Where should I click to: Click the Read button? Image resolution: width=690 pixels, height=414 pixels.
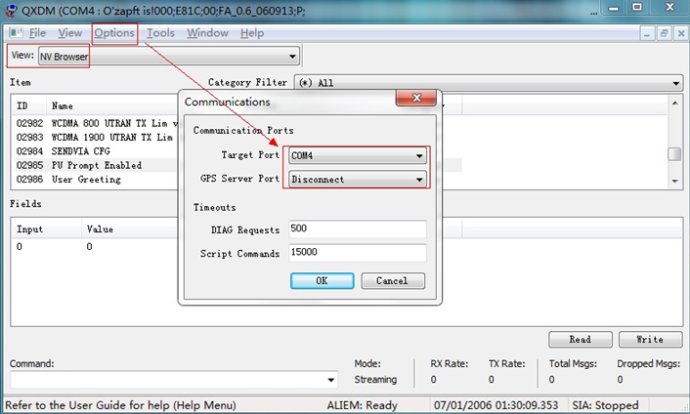(x=580, y=339)
